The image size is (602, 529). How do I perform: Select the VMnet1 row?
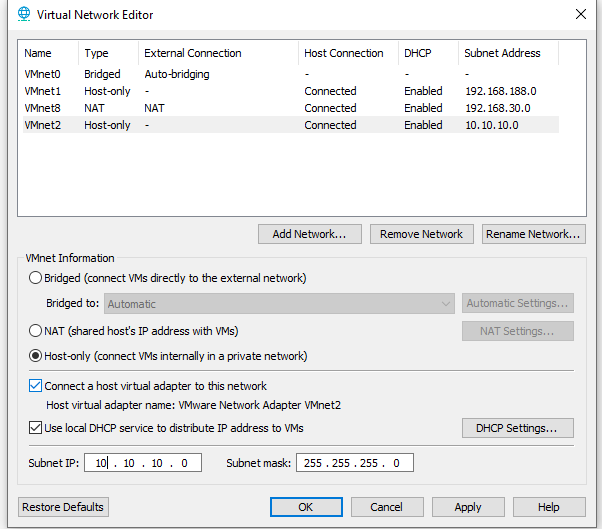click(291, 91)
